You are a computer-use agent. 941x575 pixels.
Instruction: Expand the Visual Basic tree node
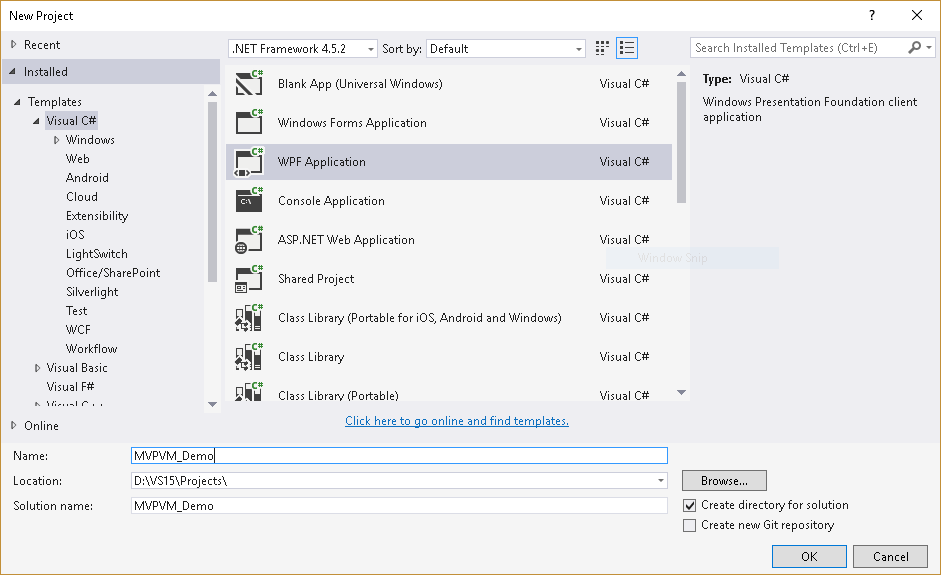click(37, 368)
